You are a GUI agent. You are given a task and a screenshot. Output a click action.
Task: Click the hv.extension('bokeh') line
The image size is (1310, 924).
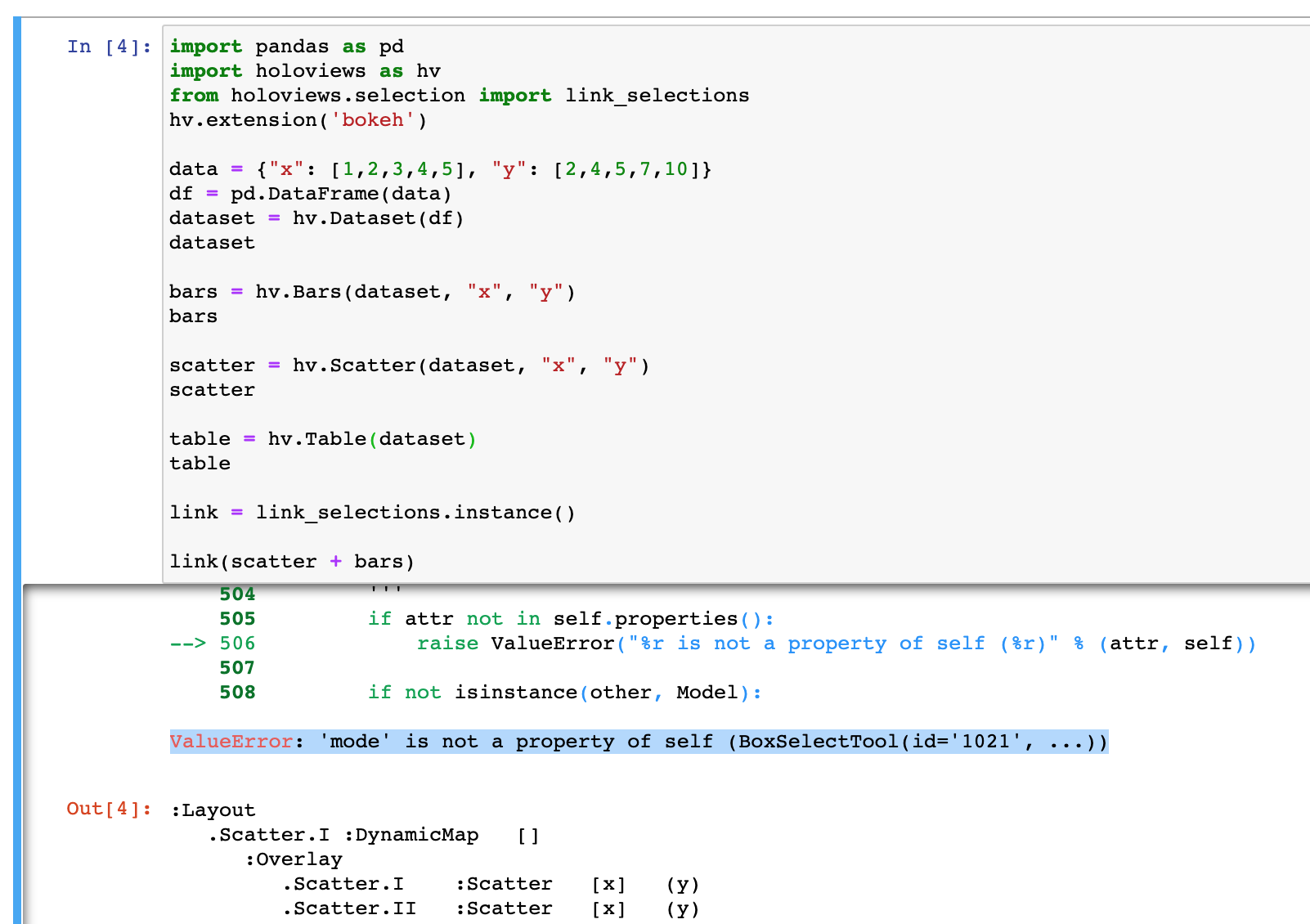tap(298, 120)
